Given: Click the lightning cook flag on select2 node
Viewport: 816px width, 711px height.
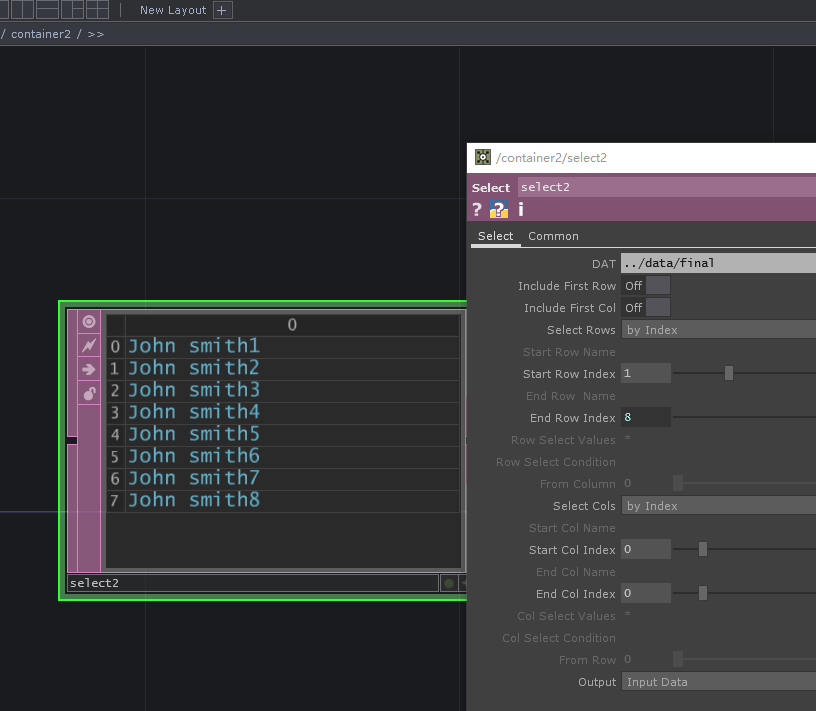Looking at the screenshot, I should [88, 347].
